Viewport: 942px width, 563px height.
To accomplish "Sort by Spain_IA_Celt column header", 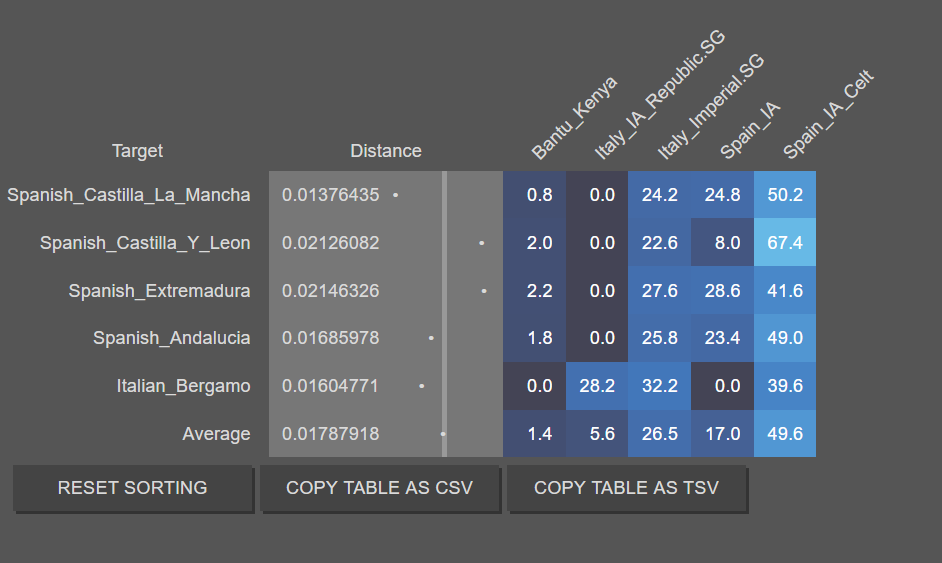I will coord(828,114).
